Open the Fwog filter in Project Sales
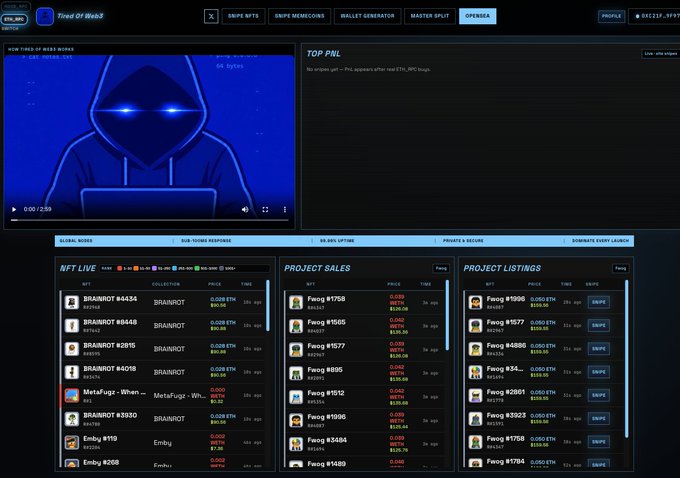The image size is (680, 478). [441, 268]
